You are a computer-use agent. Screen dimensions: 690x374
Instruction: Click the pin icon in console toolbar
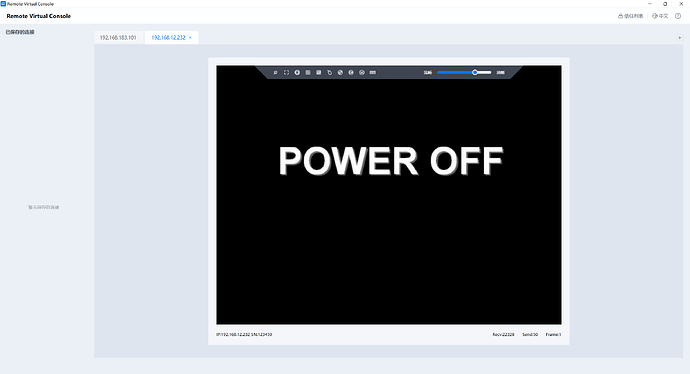point(275,73)
